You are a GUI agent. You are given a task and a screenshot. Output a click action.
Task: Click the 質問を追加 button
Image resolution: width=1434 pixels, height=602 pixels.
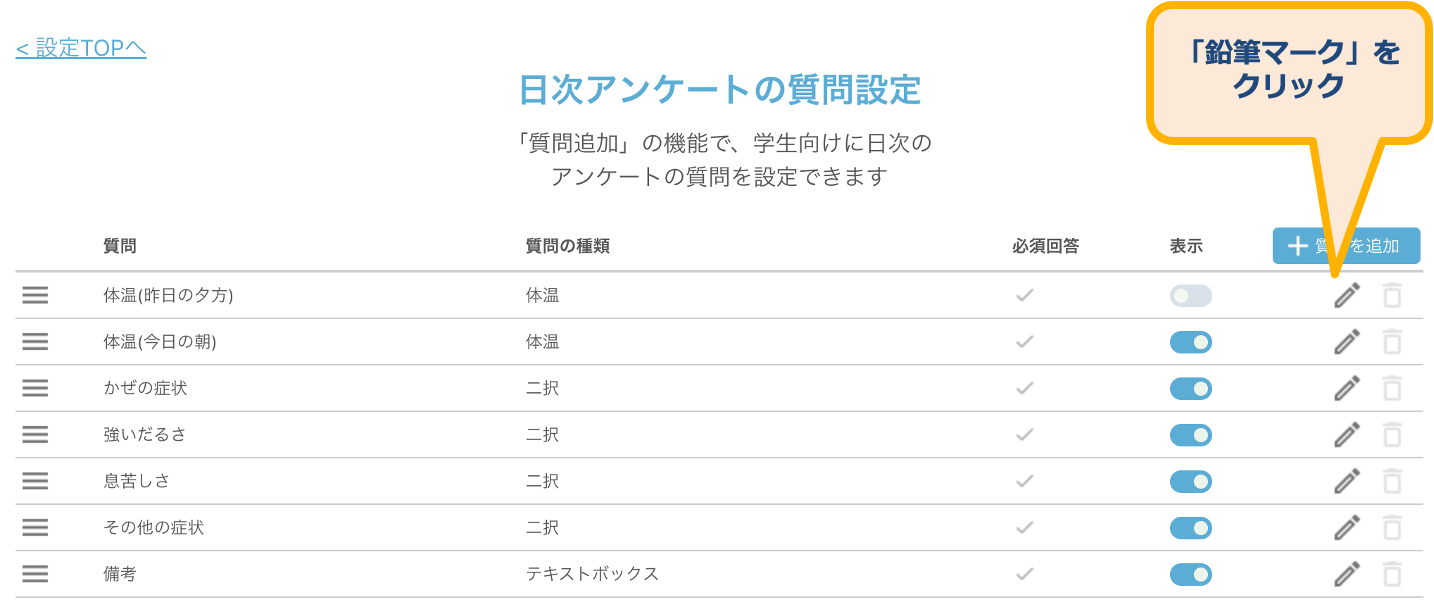tap(1346, 246)
